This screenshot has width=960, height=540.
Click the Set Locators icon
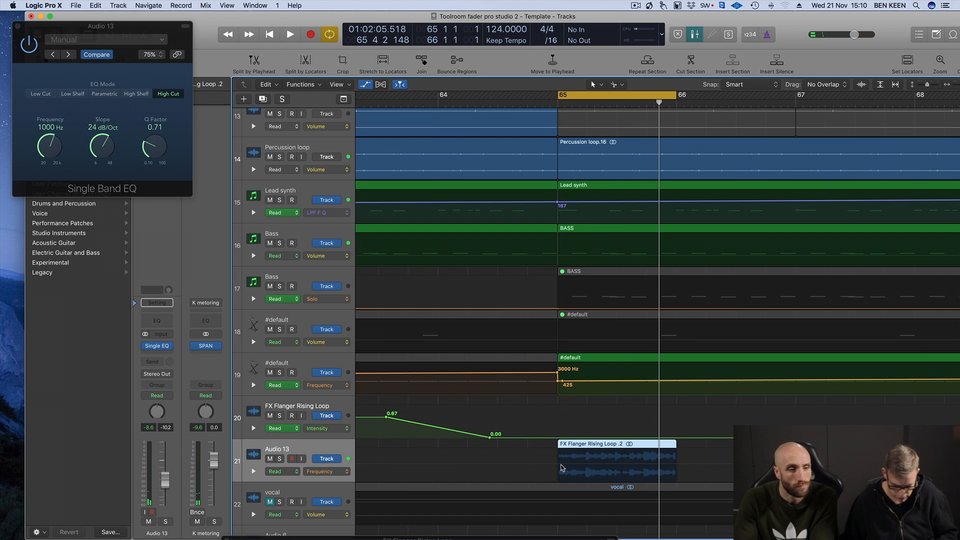(907, 63)
